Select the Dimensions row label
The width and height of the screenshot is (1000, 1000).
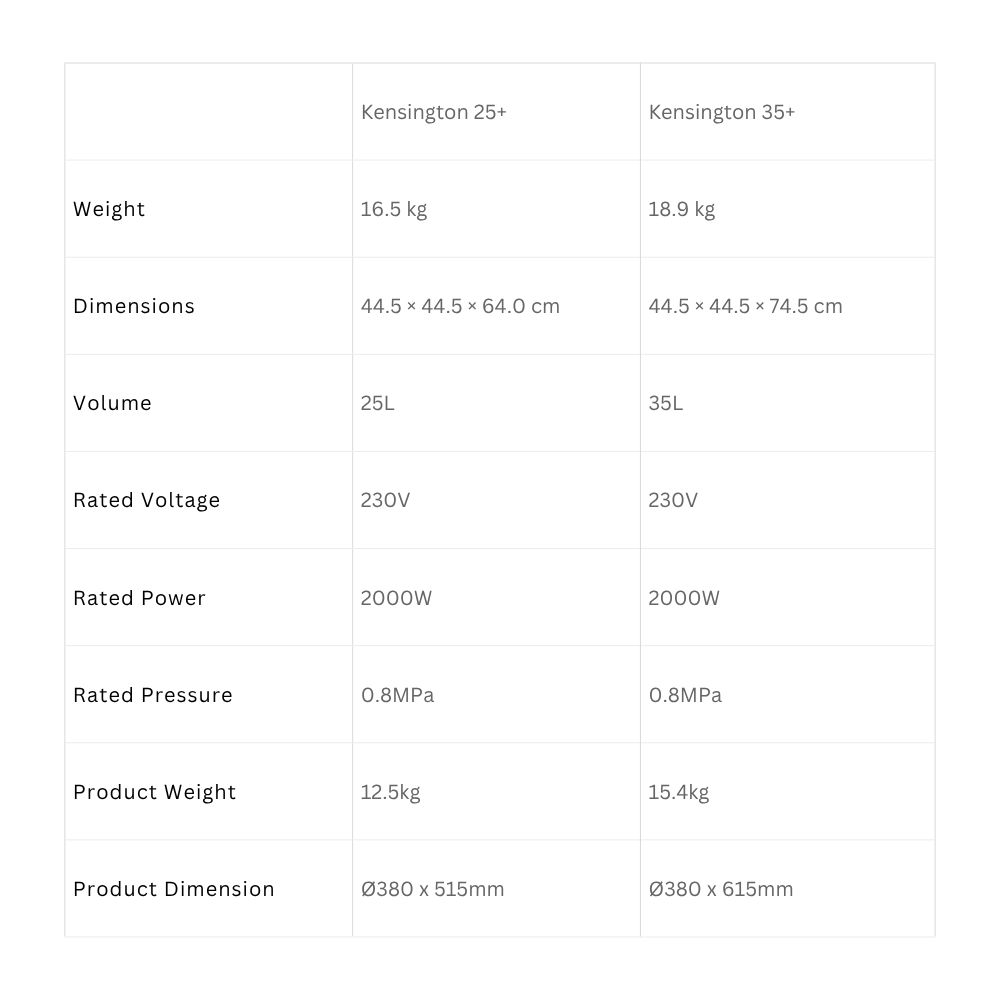pos(134,306)
